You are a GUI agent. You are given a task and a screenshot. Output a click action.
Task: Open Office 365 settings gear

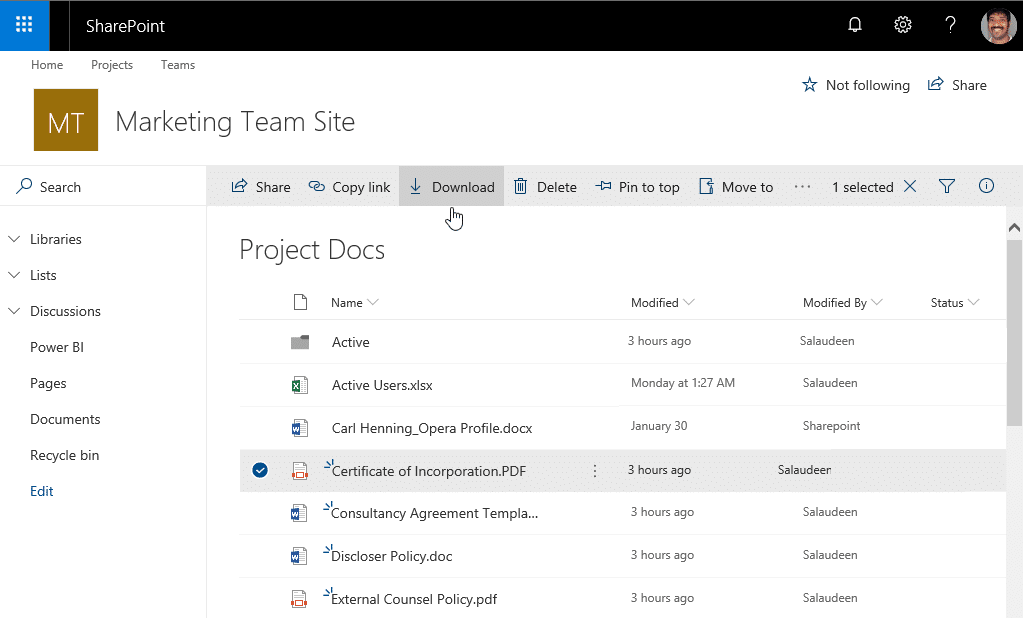pyautogui.click(x=902, y=24)
